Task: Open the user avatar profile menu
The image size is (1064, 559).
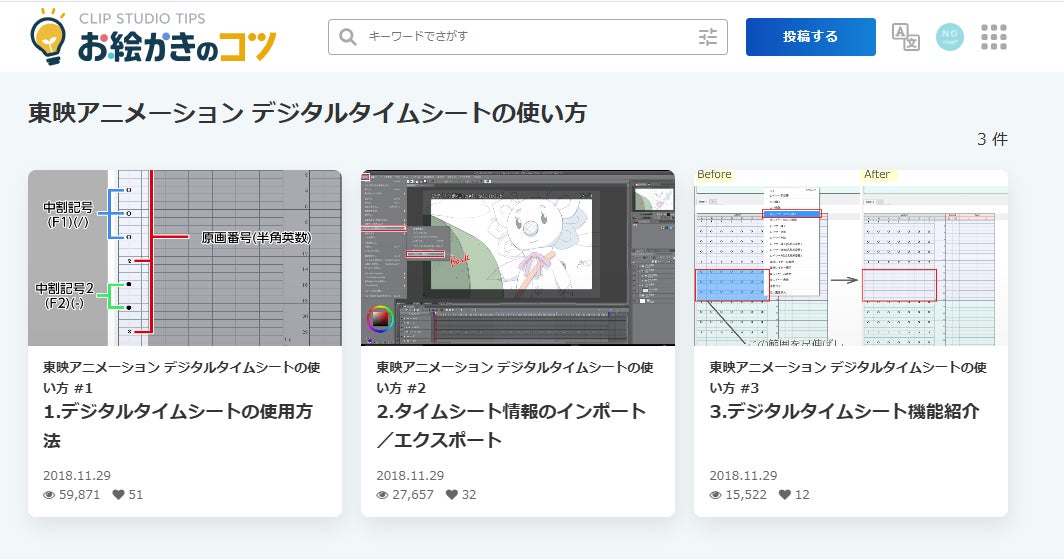Action: (x=949, y=37)
